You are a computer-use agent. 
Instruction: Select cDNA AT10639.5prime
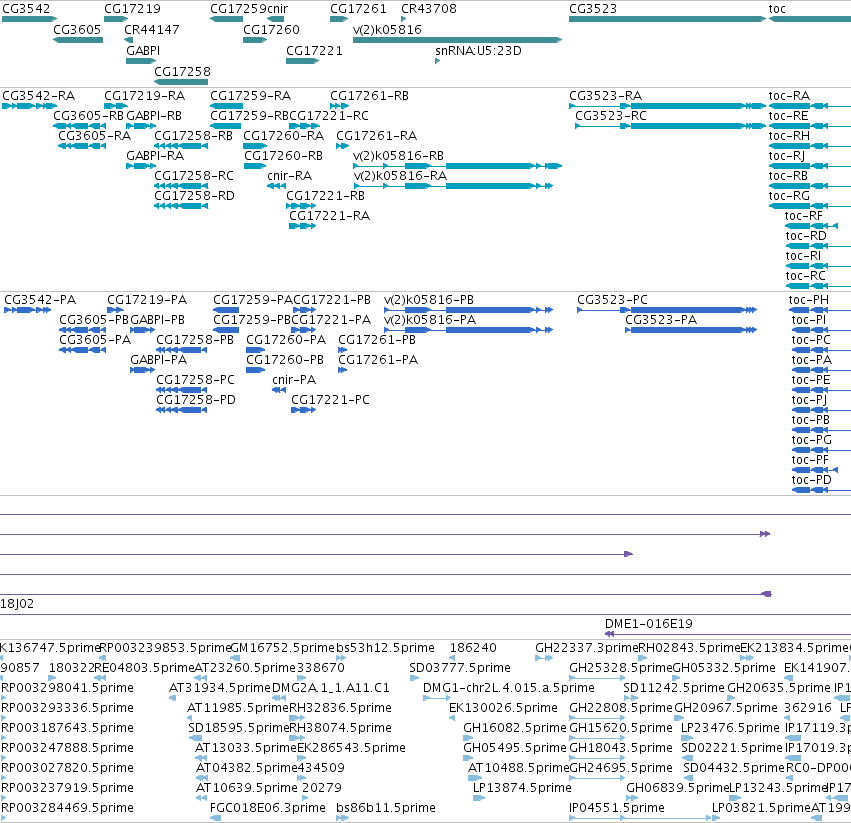click(246, 788)
